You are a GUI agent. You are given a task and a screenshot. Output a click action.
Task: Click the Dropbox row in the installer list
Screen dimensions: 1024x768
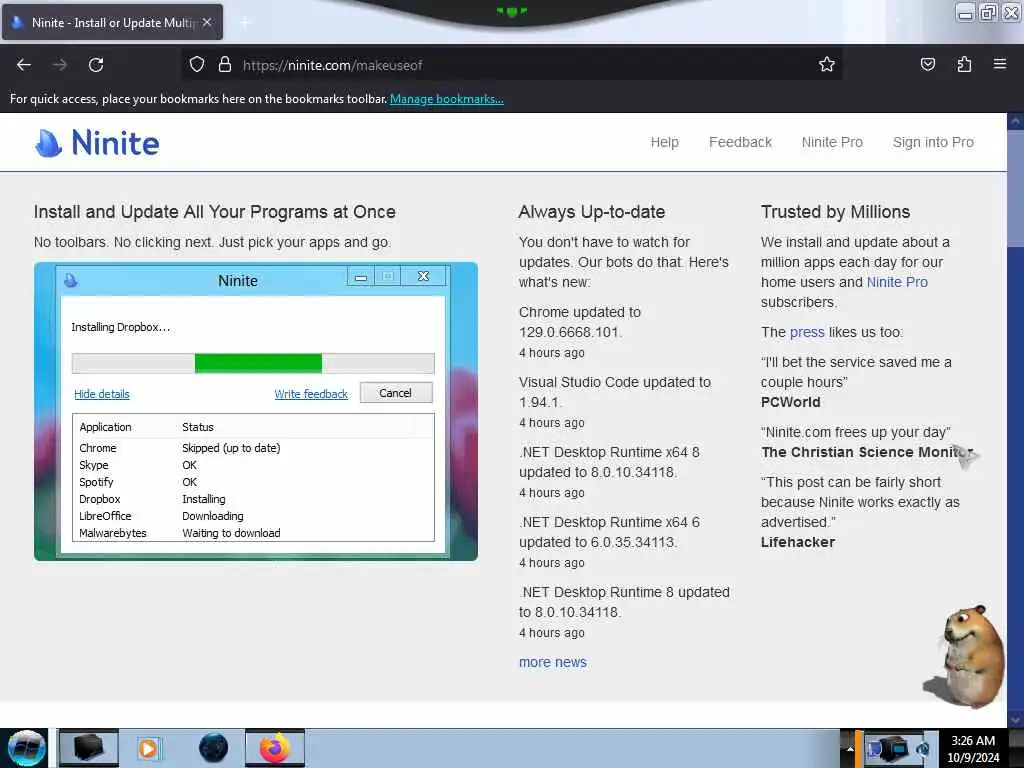point(253,499)
